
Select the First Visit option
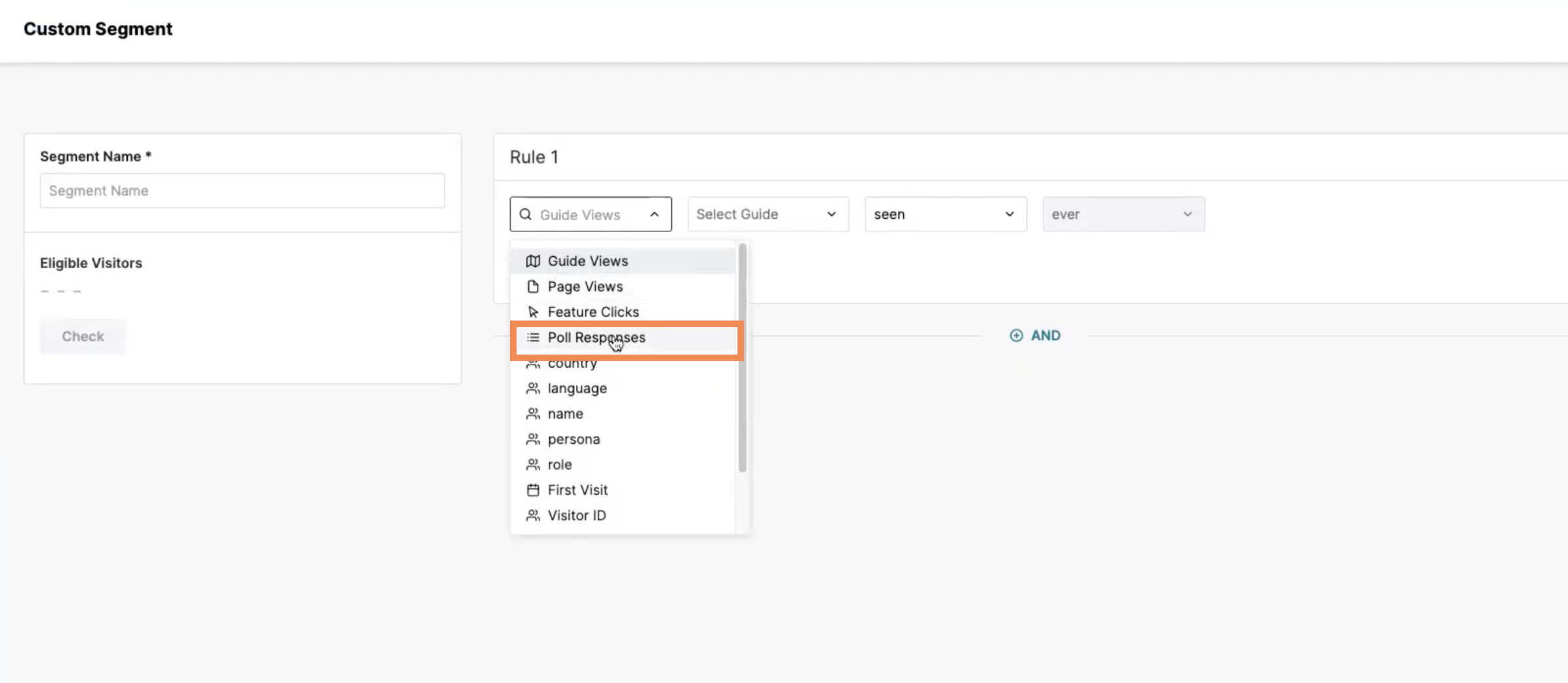[623, 490]
